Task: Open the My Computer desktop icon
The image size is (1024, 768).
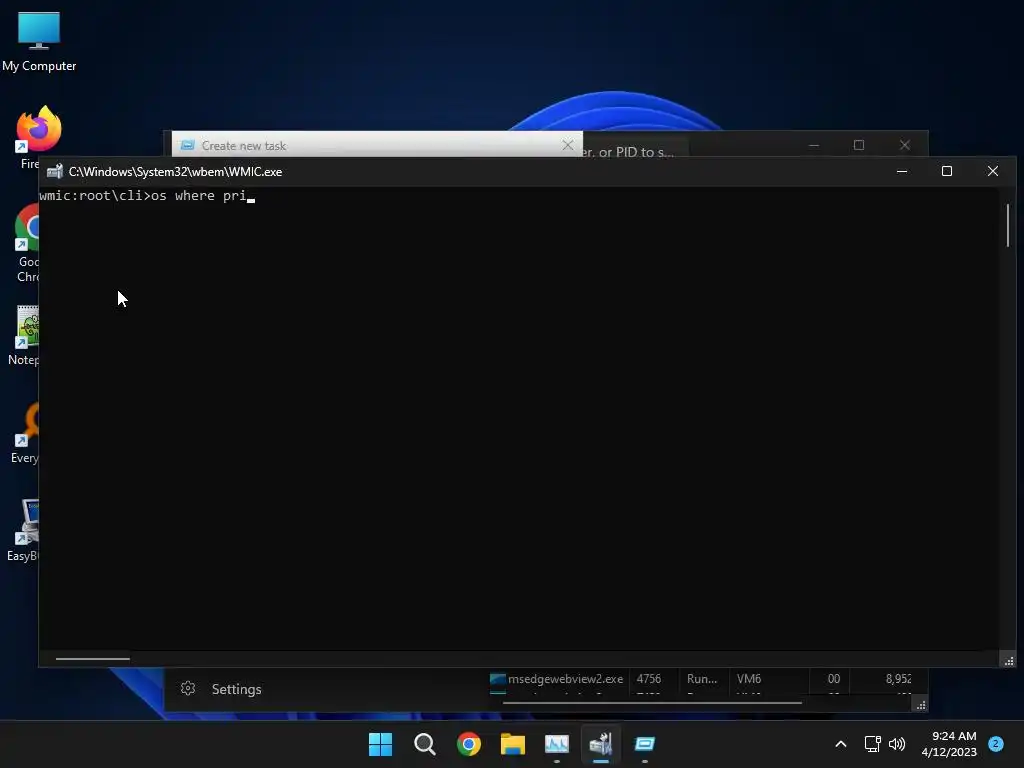Action: point(39,41)
